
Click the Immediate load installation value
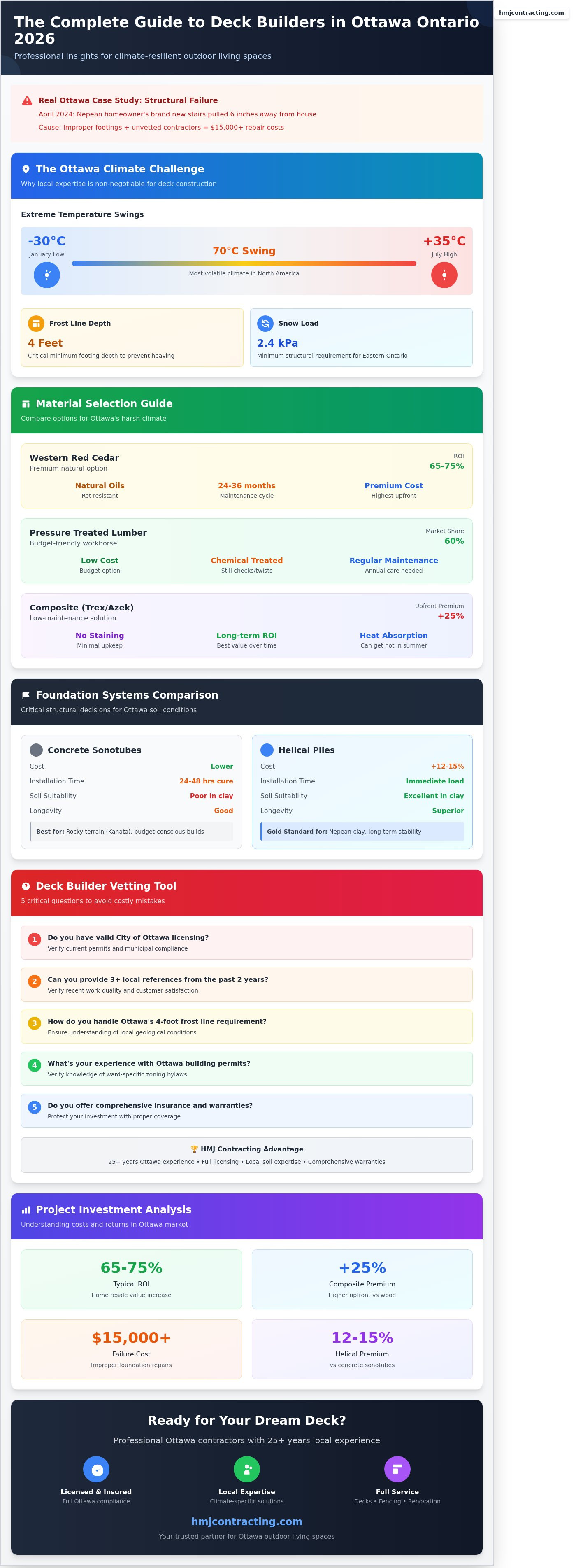(x=435, y=782)
